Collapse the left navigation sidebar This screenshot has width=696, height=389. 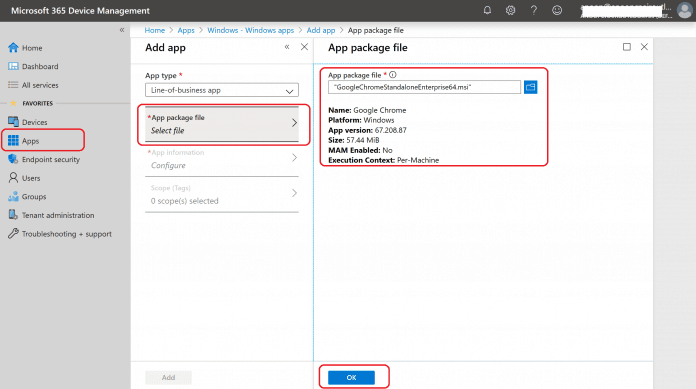click(122, 30)
